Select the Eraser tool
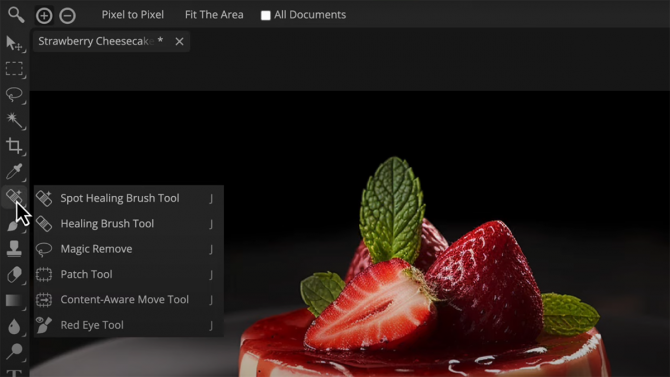The image size is (670, 377). (15, 274)
